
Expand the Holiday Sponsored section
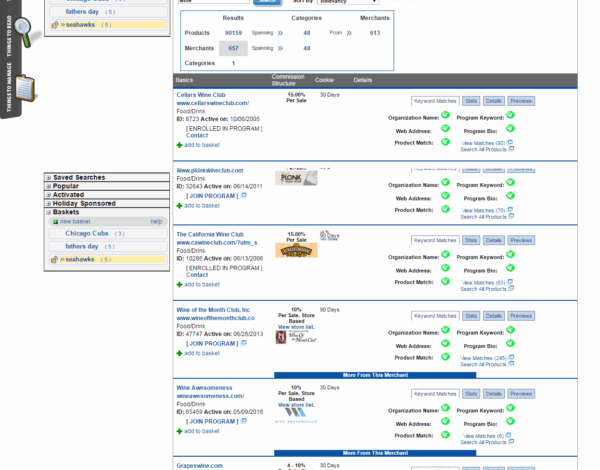click(48, 203)
